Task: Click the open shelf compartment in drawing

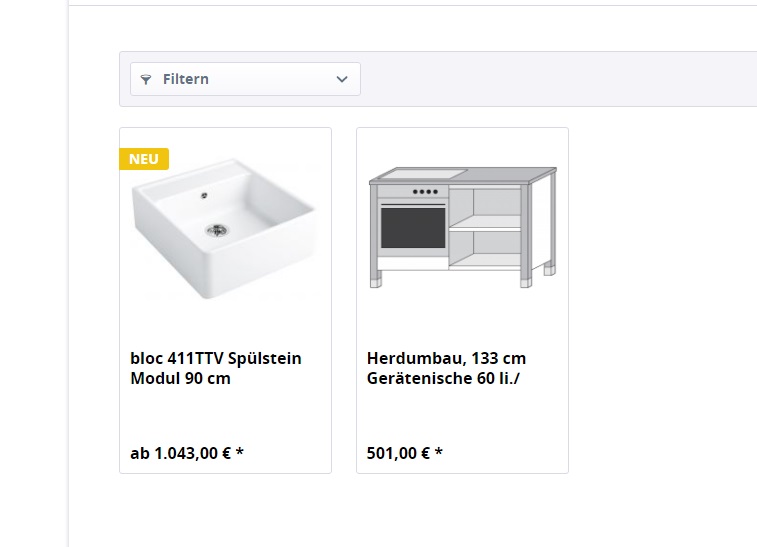Action: coord(485,227)
